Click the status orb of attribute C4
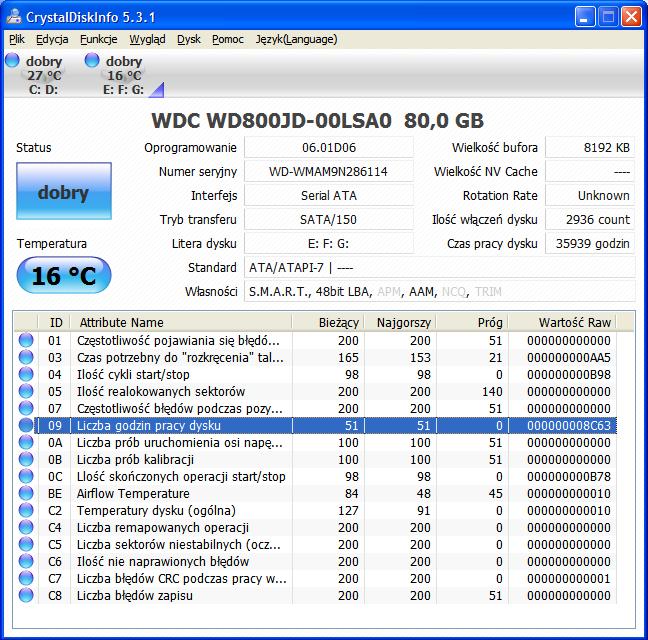This screenshot has width=648, height=640. (x=26, y=527)
